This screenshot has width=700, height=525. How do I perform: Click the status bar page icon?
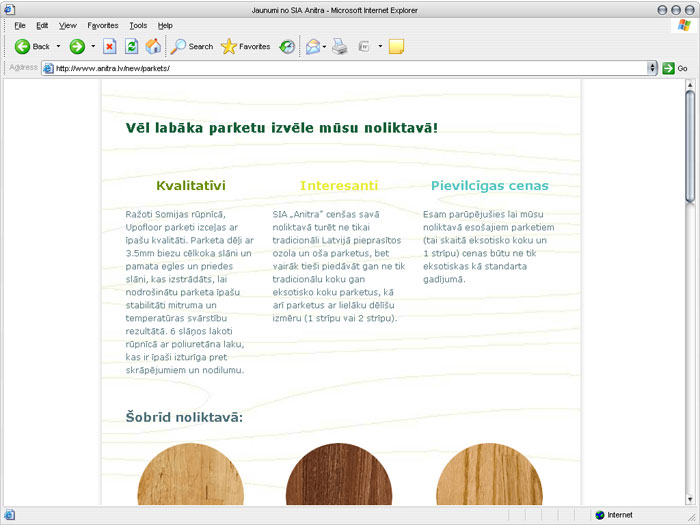[9, 515]
